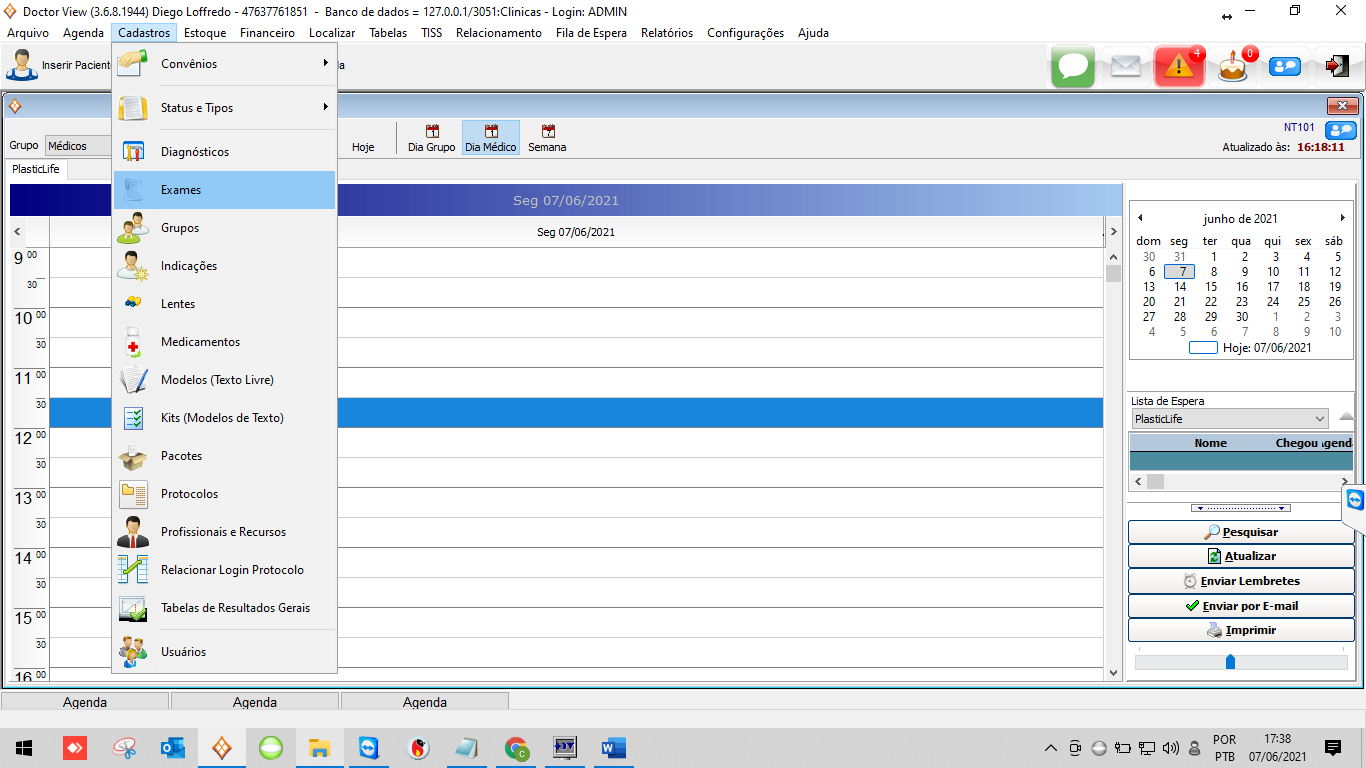Click the red warning alerts icon
Screen dimensions: 1366x768
point(1179,67)
